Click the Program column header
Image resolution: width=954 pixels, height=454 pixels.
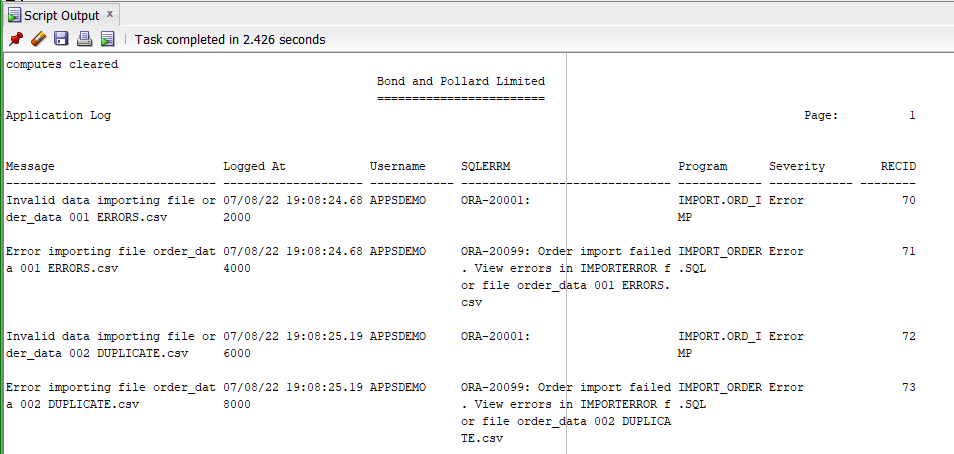[703, 166]
